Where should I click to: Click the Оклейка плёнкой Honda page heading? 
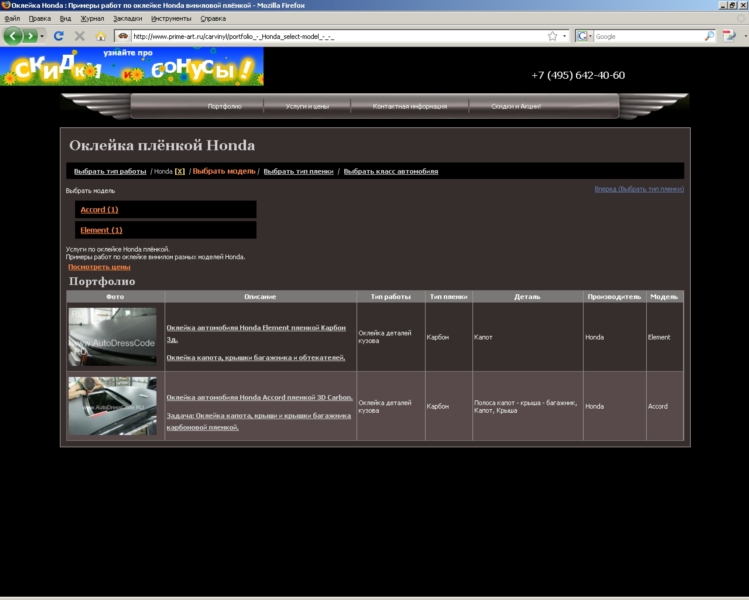click(162, 145)
